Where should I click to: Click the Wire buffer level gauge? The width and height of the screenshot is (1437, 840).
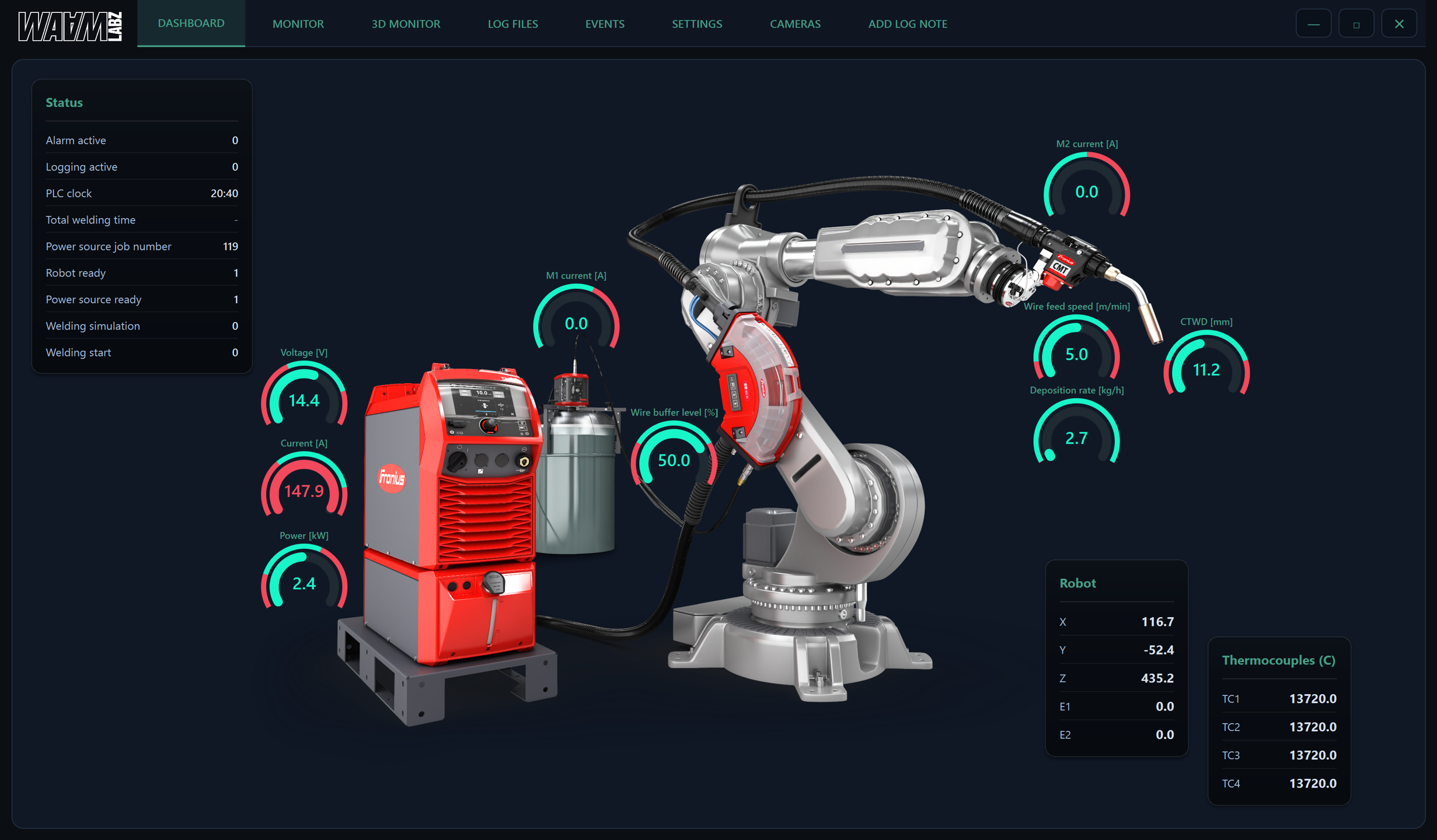[674, 454]
